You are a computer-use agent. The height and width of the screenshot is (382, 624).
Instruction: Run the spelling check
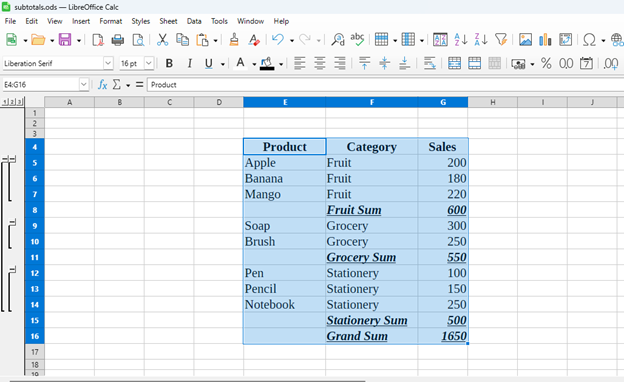[x=357, y=39]
